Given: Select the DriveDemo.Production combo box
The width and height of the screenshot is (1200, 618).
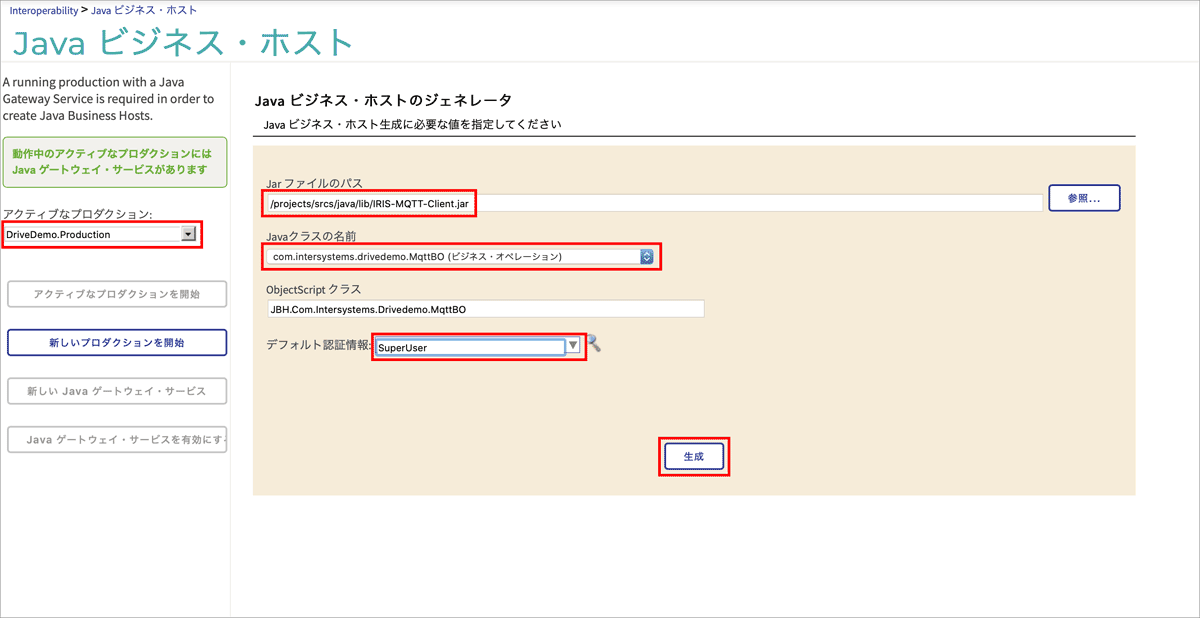Looking at the screenshot, I should click(x=100, y=234).
